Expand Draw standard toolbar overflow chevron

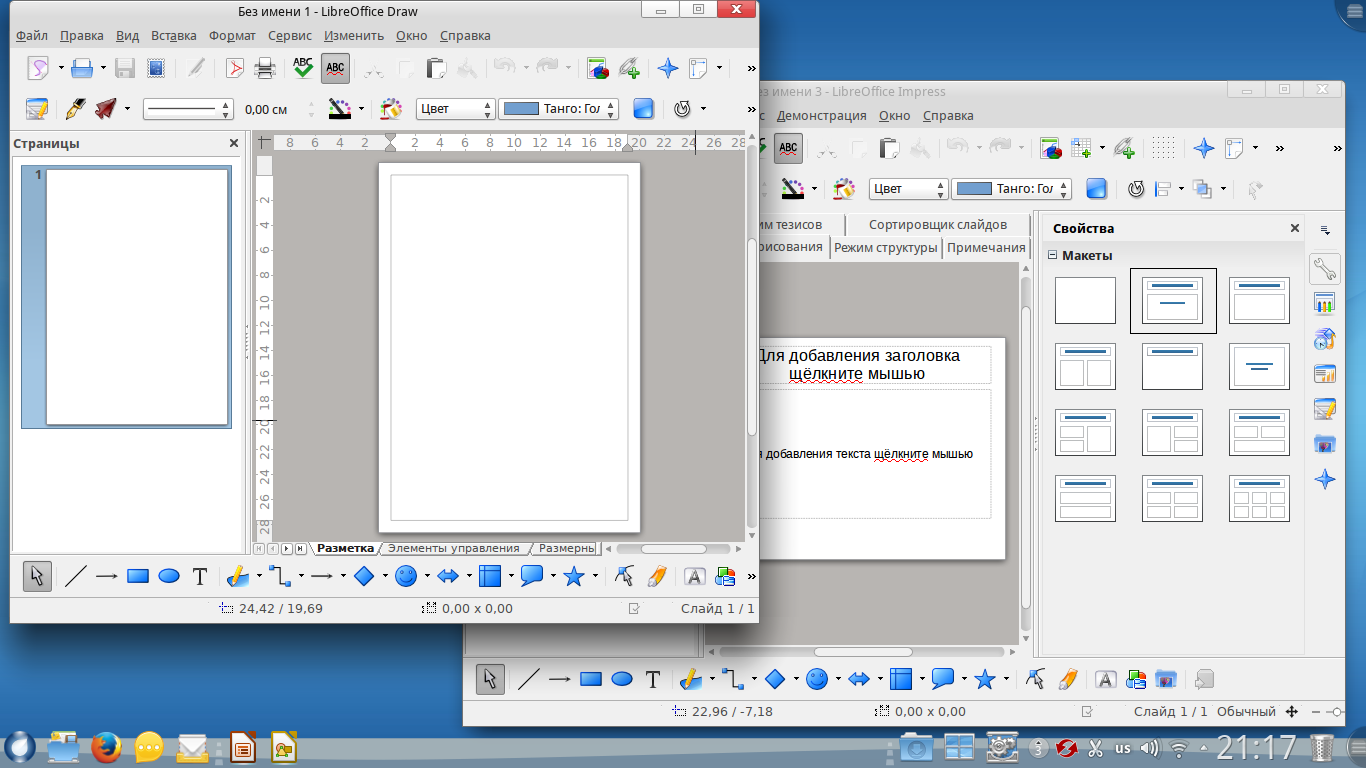750,68
